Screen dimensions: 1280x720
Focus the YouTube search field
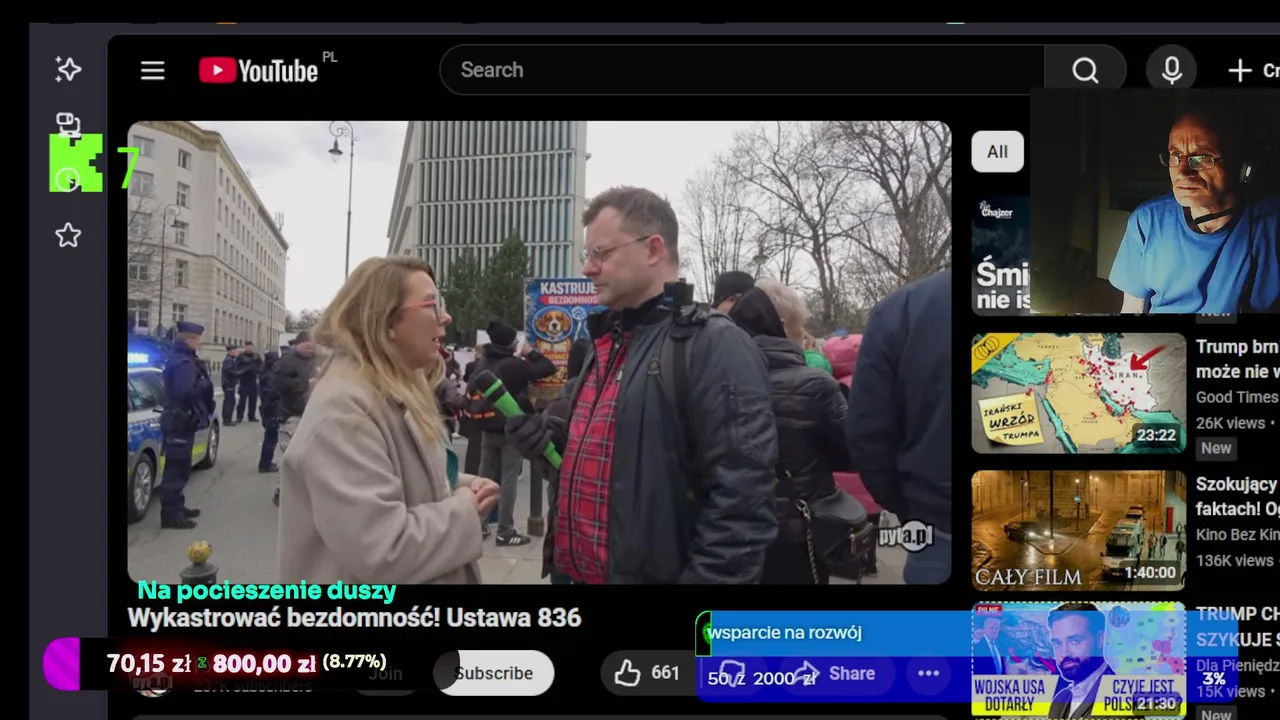point(742,70)
